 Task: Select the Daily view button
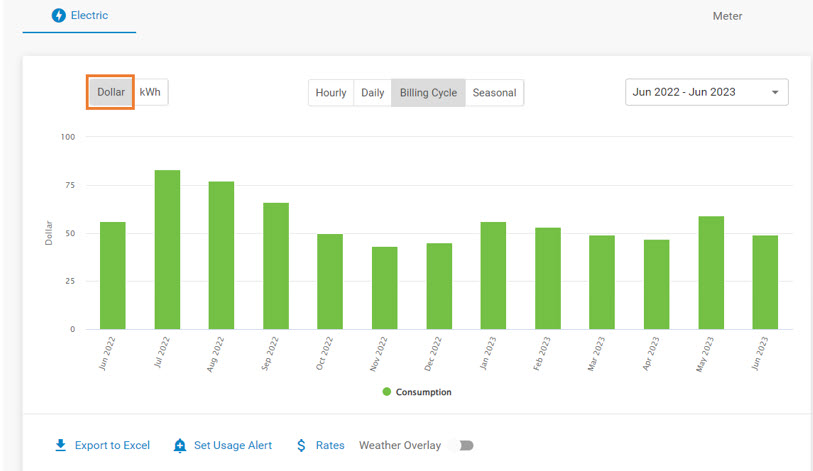click(372, 93)
